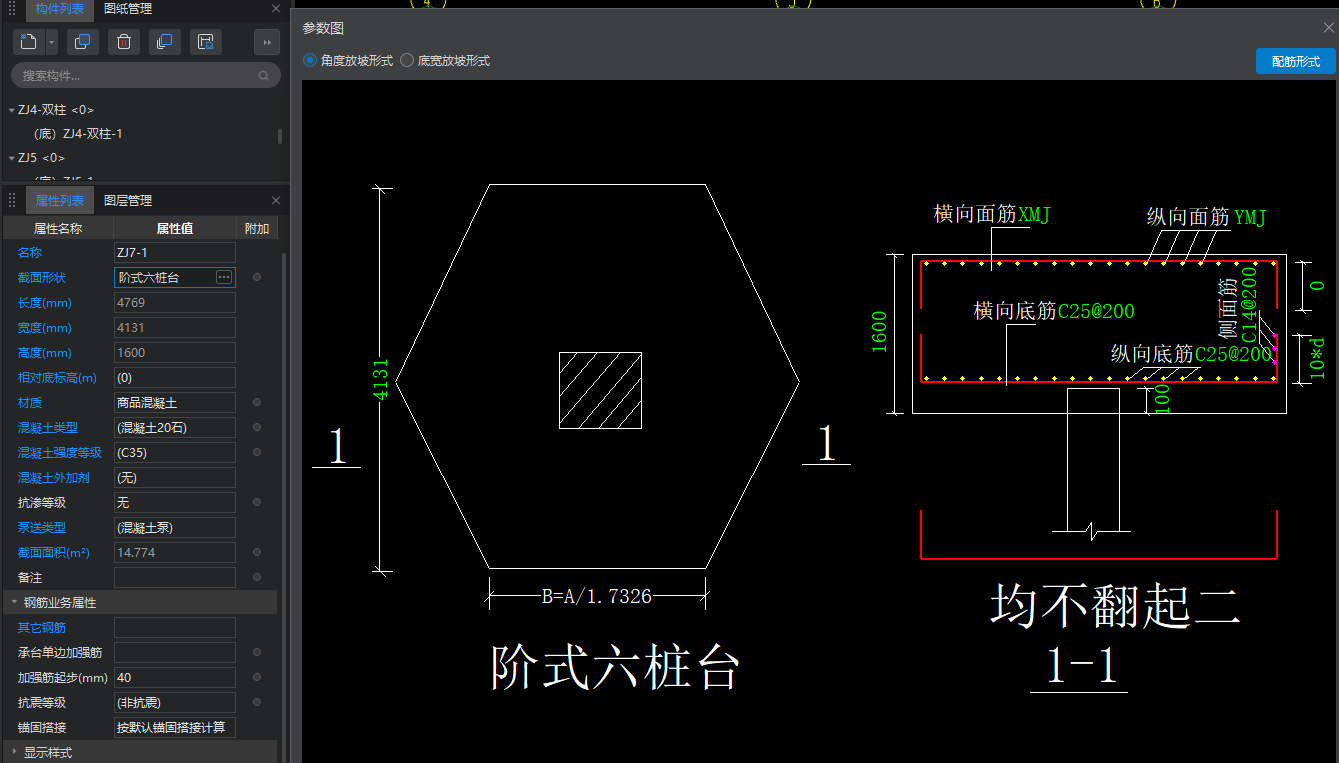The width and height of the screenshot is (1339, 763).
Task: Click the 其它钢筋 value field
Action: coord(175,627)
